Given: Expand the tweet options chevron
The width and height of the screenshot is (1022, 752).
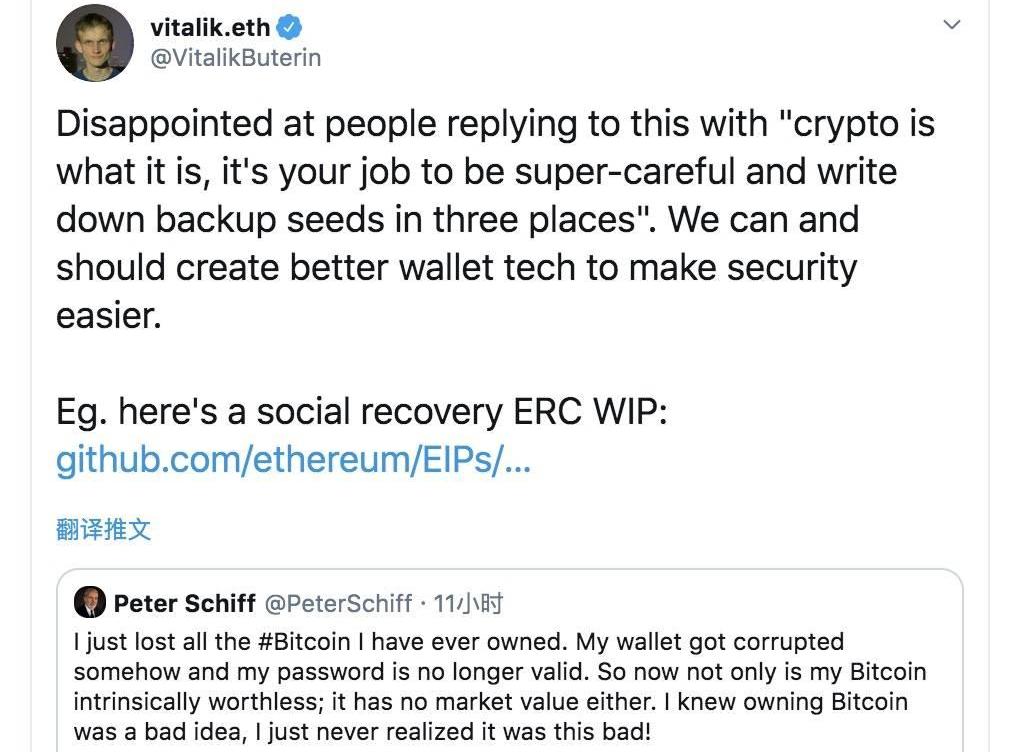Looking at the screenshot, I should 952,25.
